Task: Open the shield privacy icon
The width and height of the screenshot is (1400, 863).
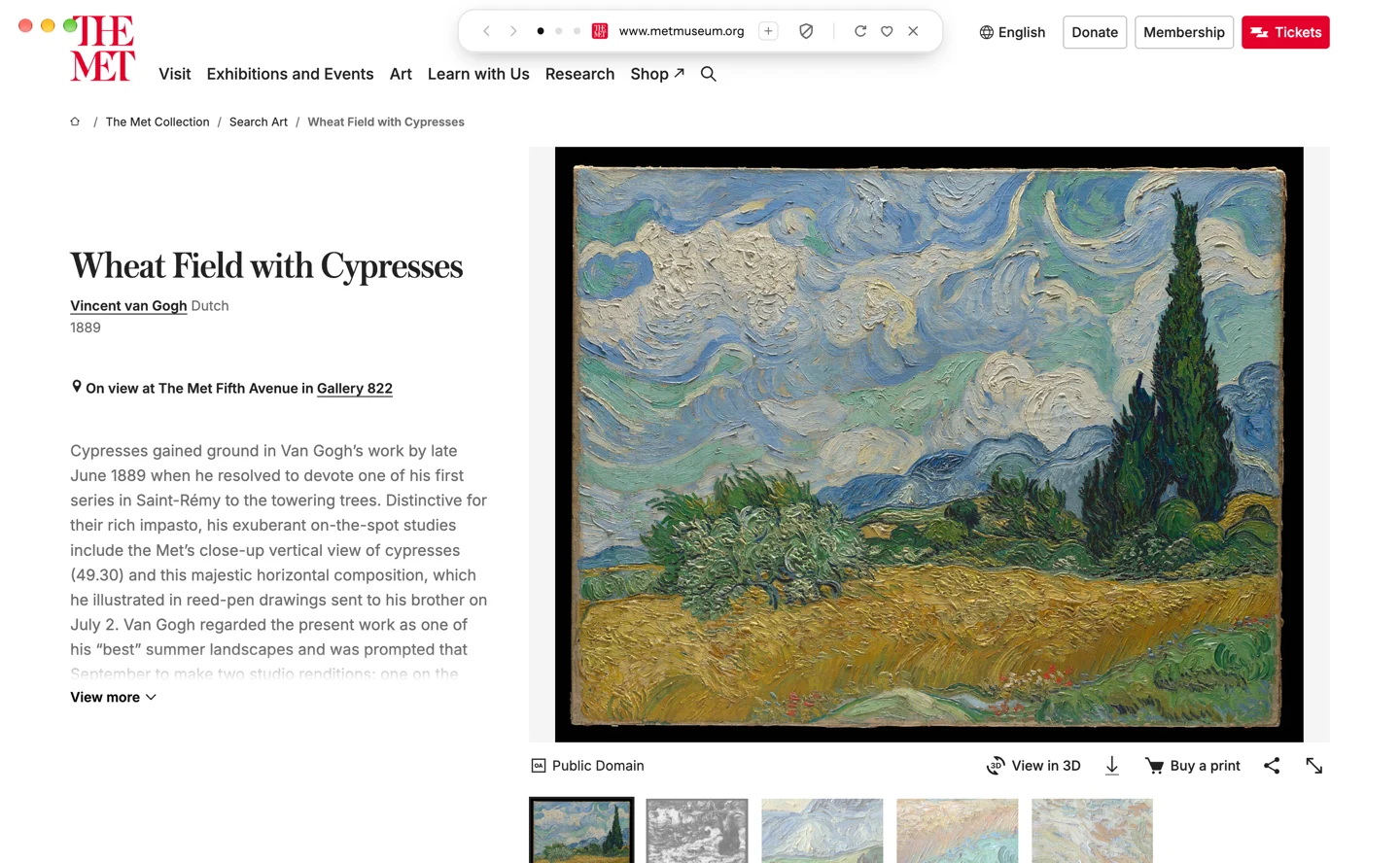Action: click(806, 31)
